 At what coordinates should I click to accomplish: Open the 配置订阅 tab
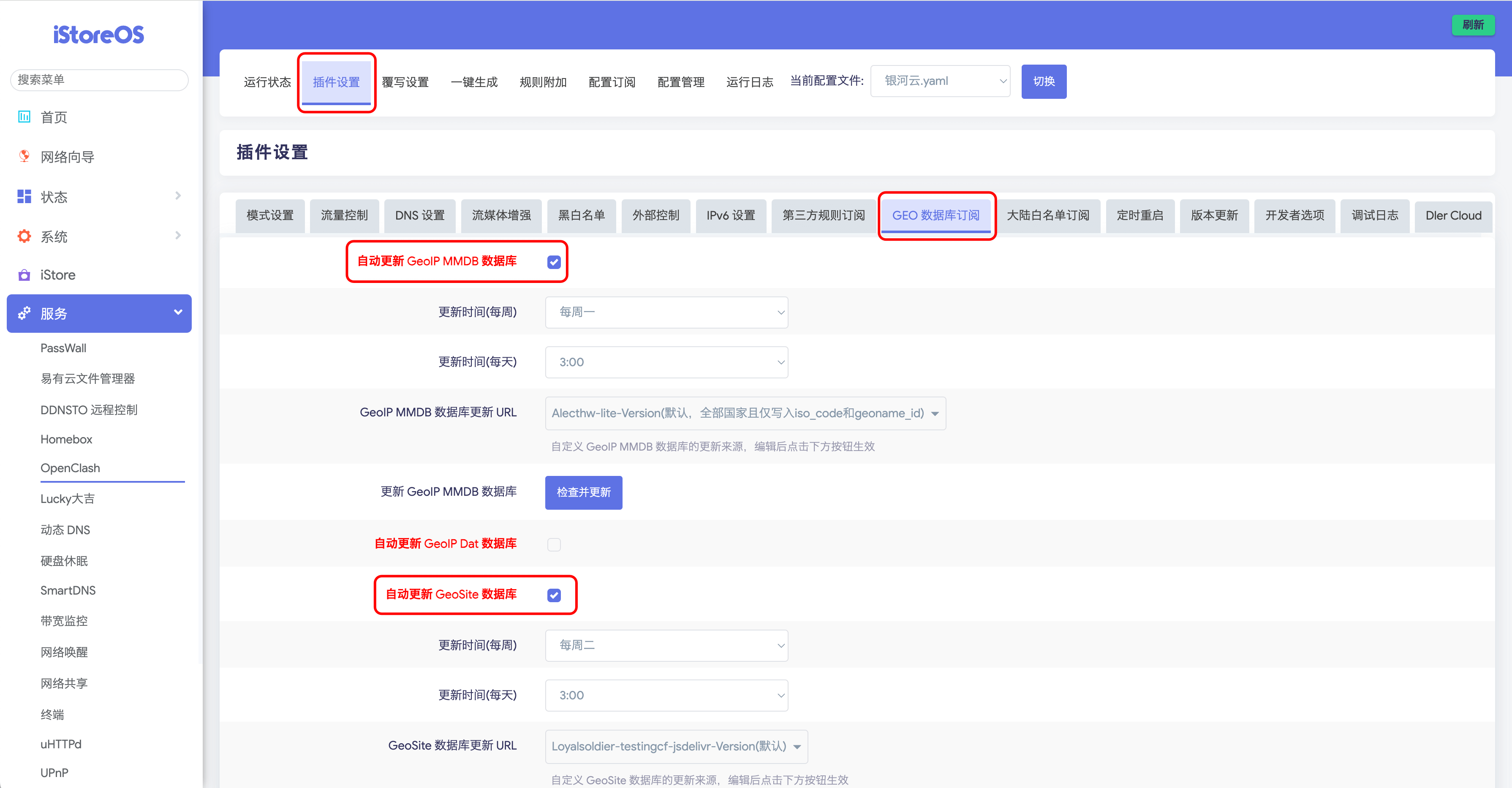[x=612, y=82]
